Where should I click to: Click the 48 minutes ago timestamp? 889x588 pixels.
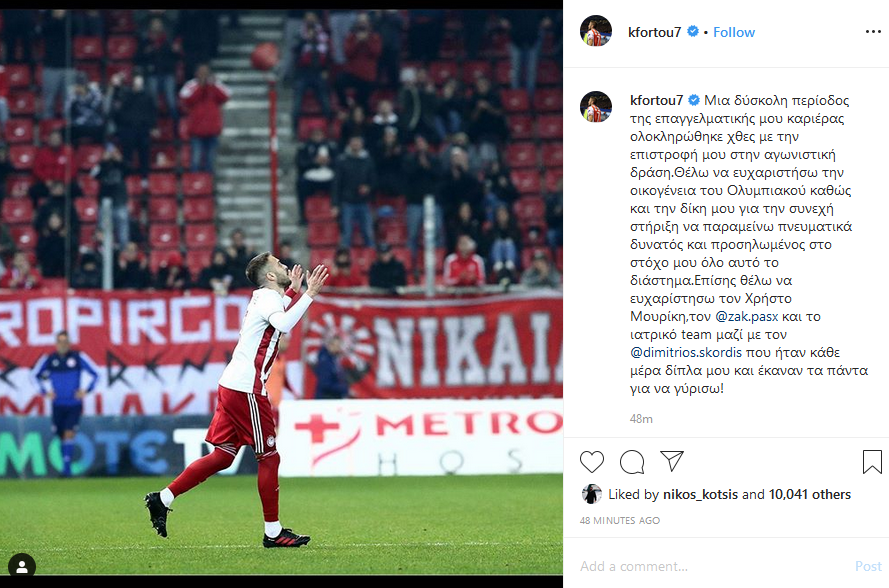coord(620,521)
